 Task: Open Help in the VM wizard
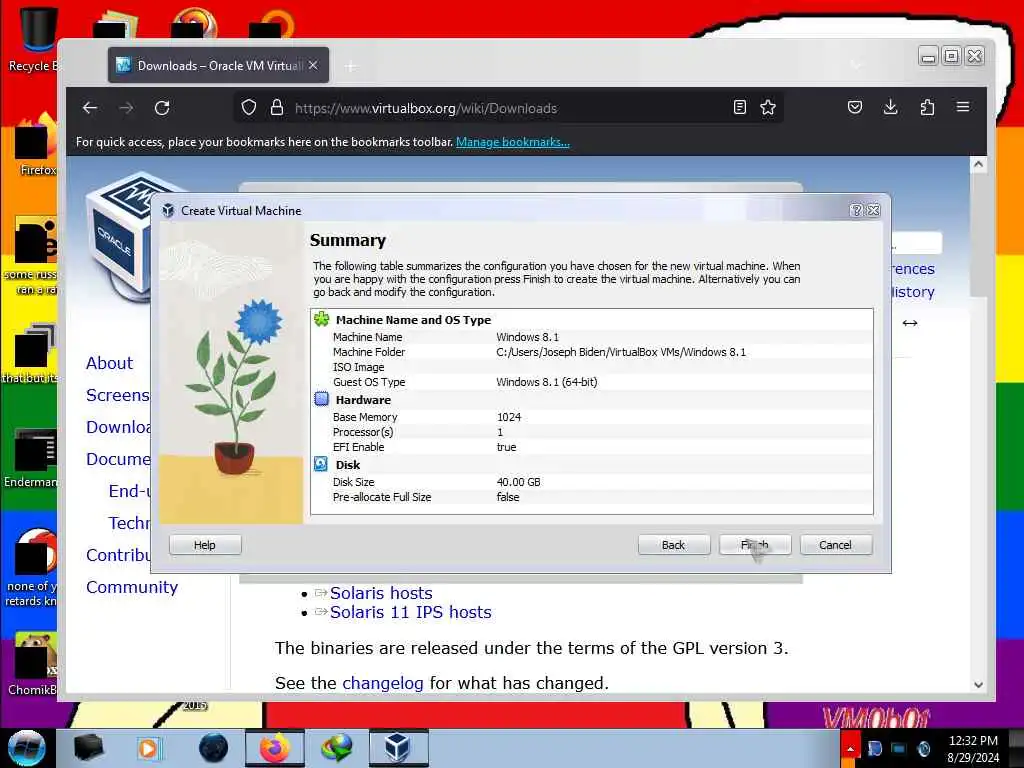click(204, 545)
